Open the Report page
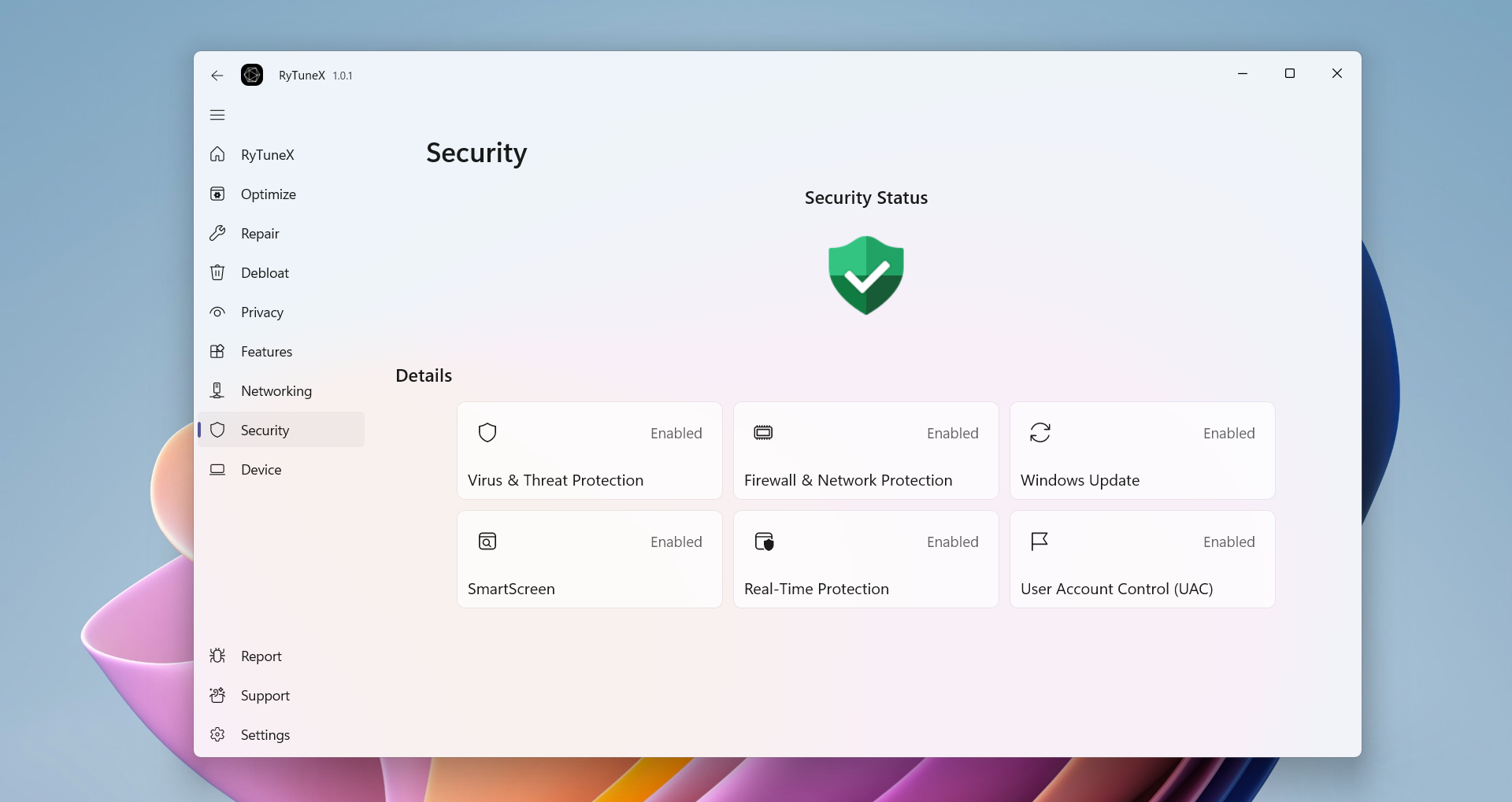The width and height of the screenshot is (1512, 802). (x=282, y=656)
